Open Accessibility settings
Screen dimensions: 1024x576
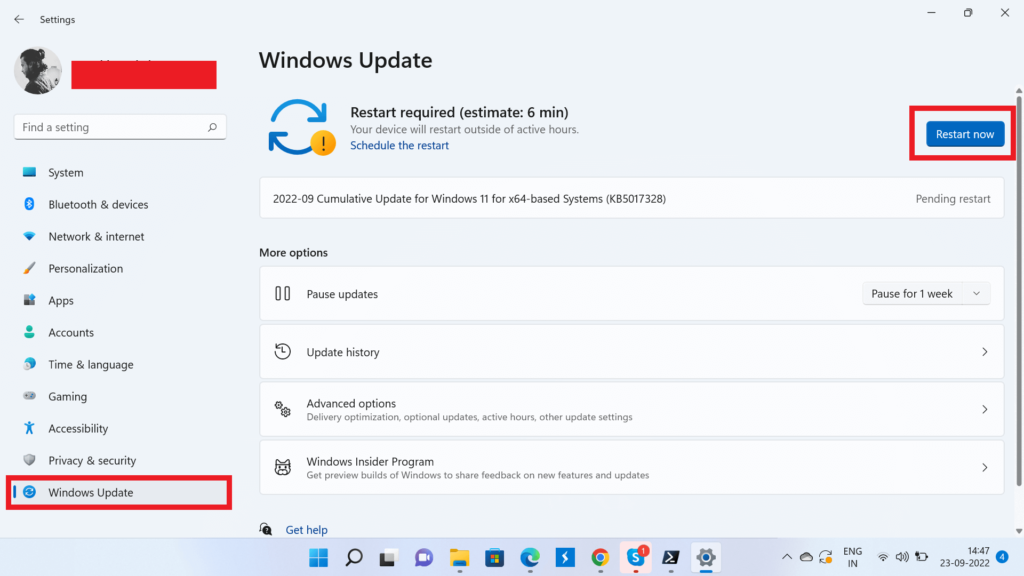click(118, 428)
